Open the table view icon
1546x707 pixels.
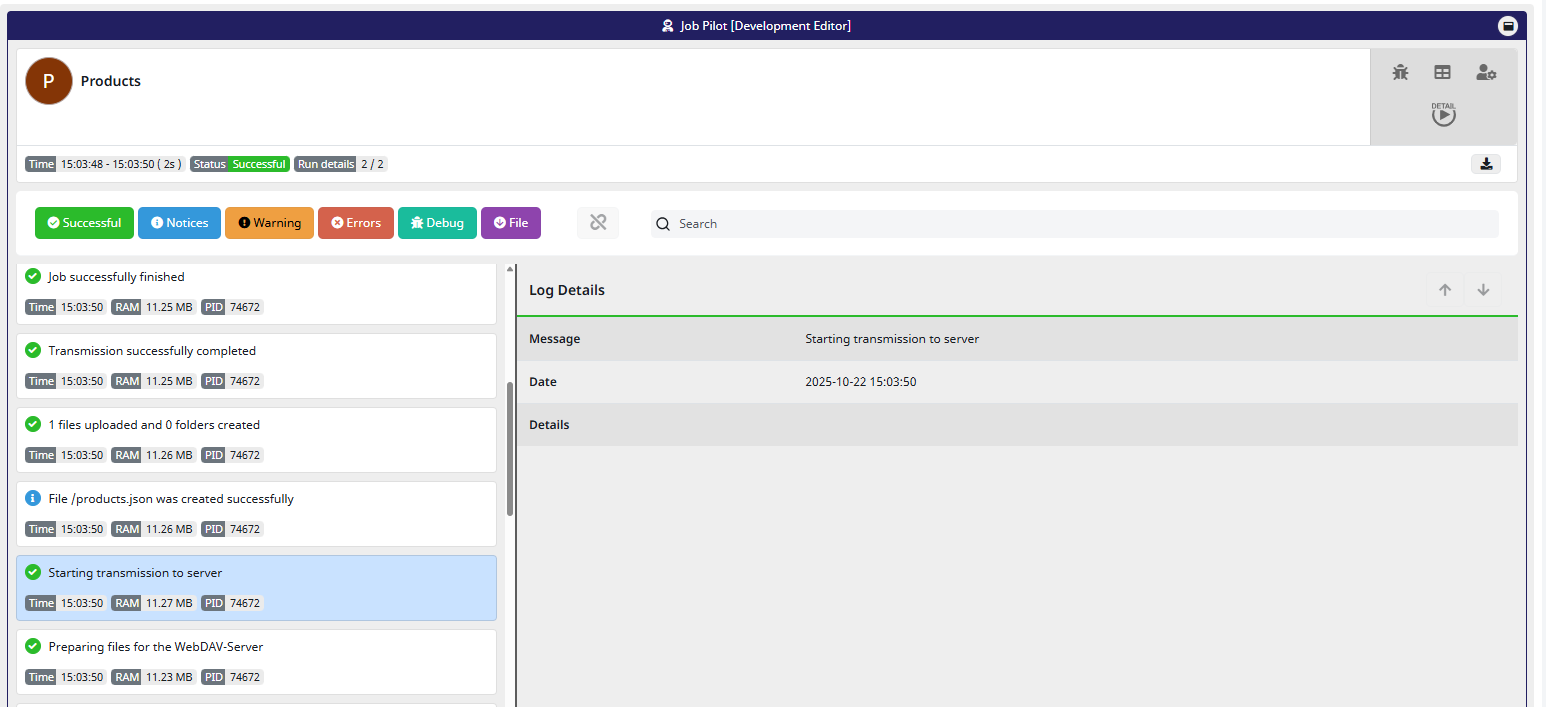pos(1442,72)
